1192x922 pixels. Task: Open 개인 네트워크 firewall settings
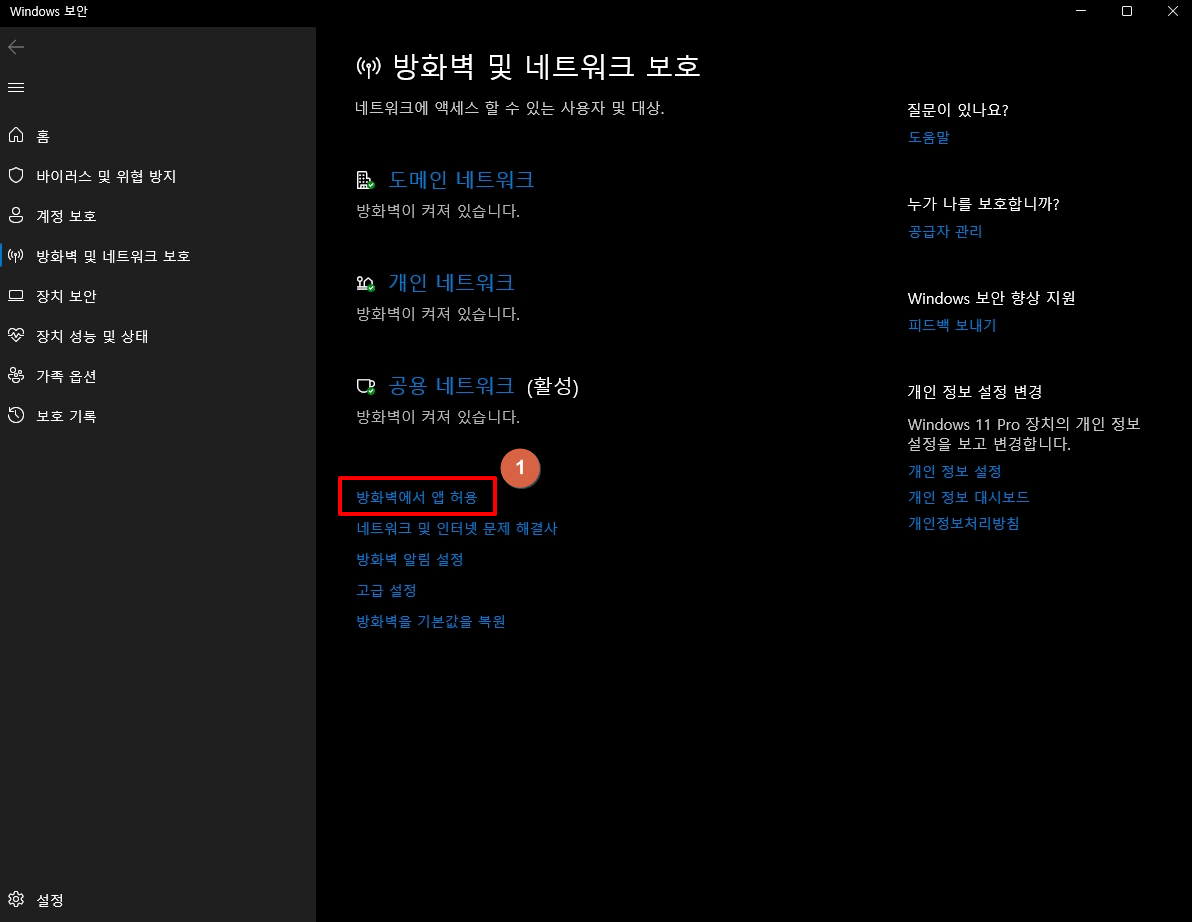[x=451, y=282]
